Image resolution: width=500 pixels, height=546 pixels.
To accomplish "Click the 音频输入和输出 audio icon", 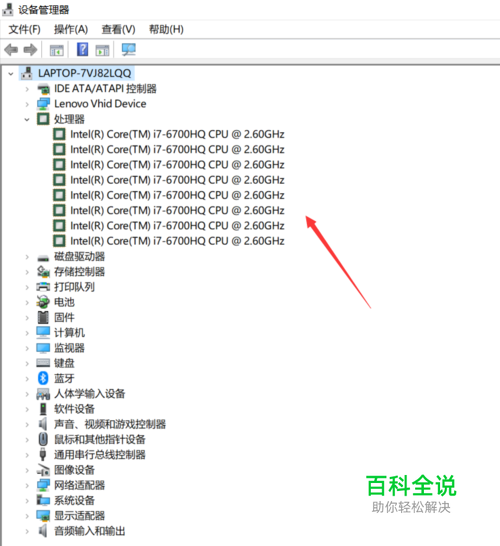I will tap(43, 531).
